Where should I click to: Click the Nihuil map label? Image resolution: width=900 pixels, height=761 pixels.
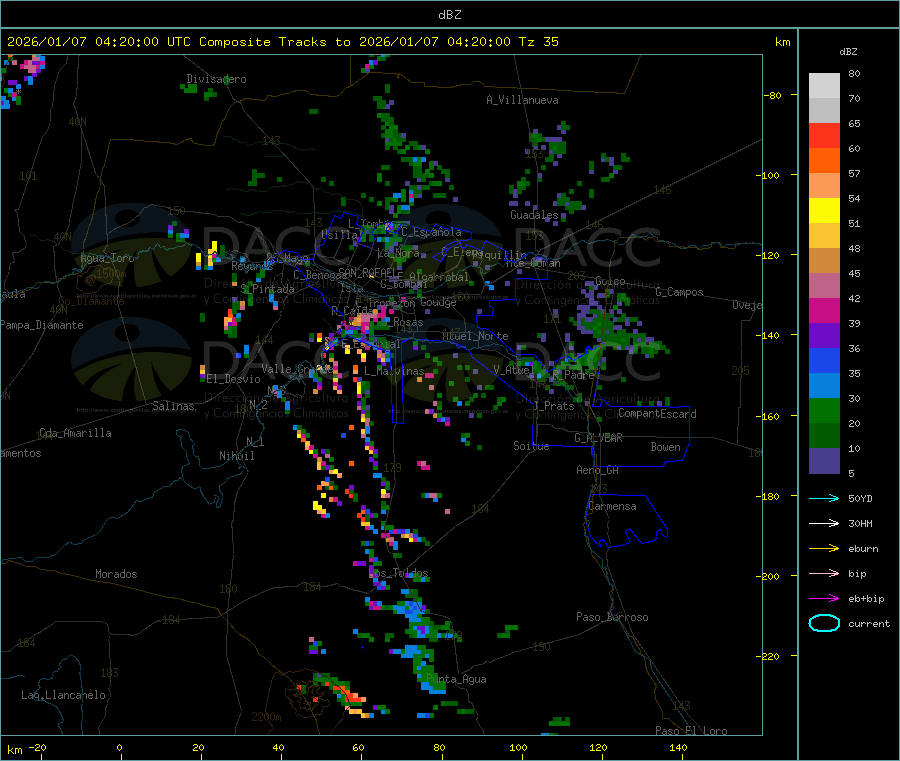(236, 456)
